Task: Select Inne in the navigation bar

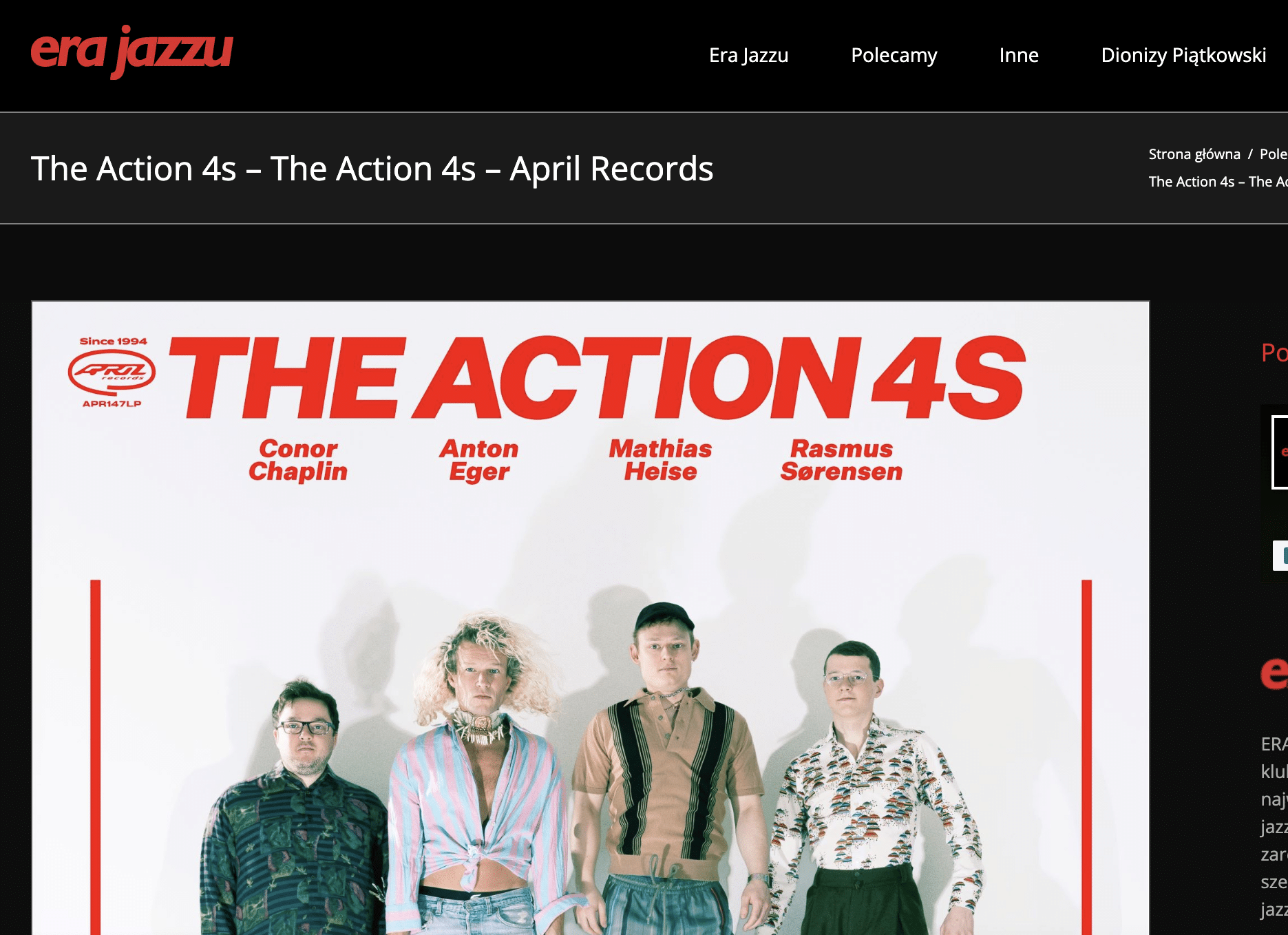Action: tap(1019, 55)
